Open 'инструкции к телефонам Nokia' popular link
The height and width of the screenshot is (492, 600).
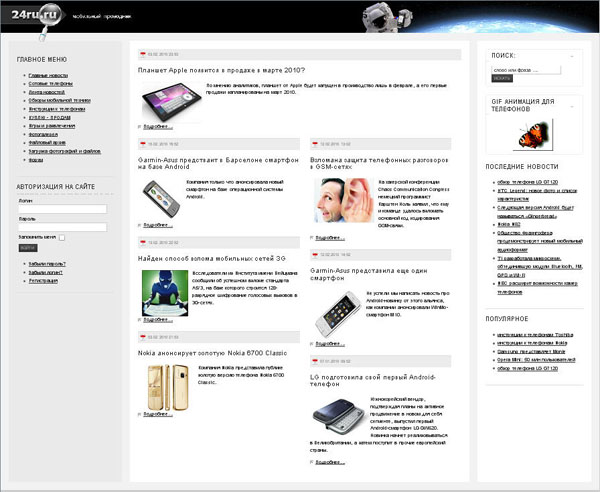(x=532, y=343)
